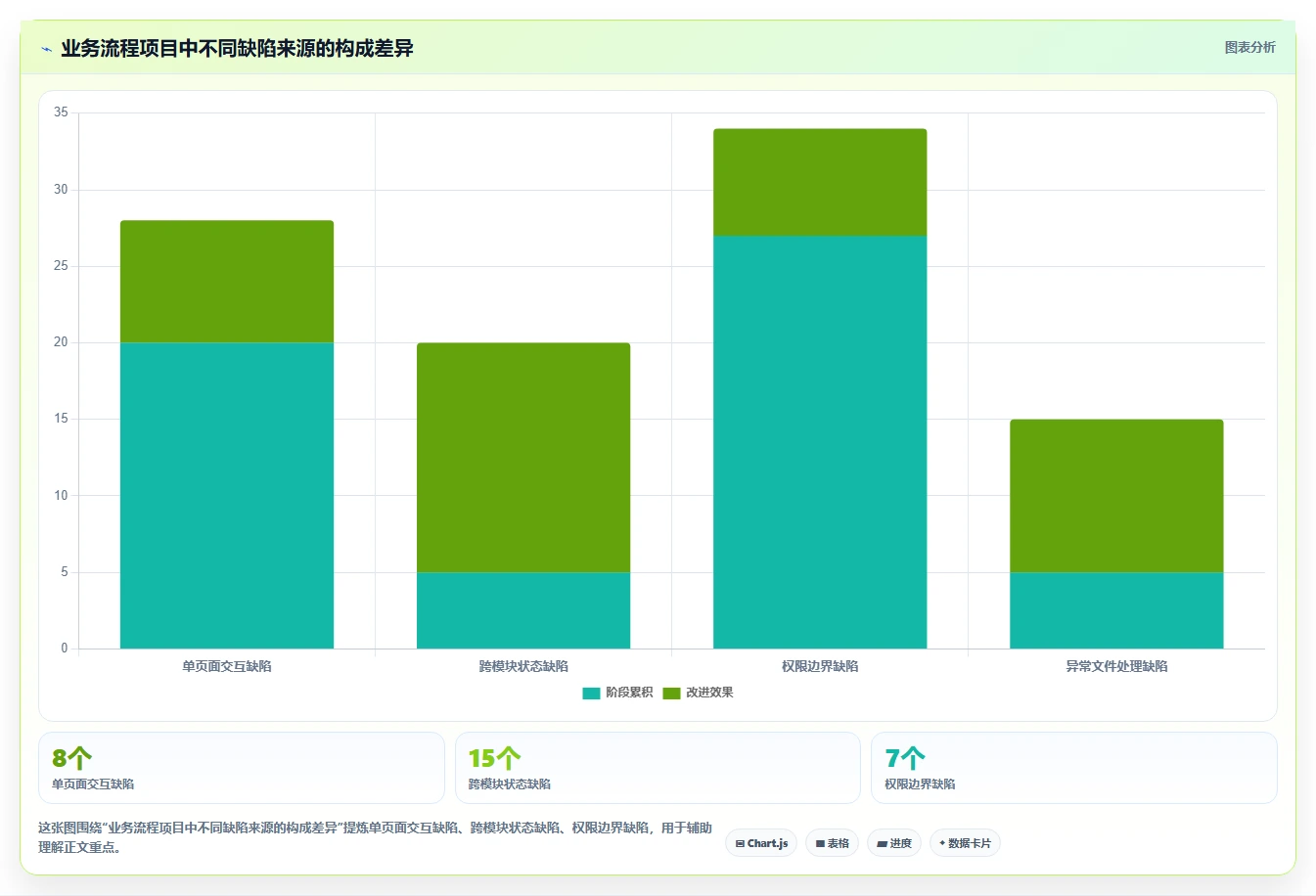Image resolution: width=1316 pixels, height=896 pixels.
Task: Click the description paragraph starting with 这张图围绕
Action: [375, 837]
